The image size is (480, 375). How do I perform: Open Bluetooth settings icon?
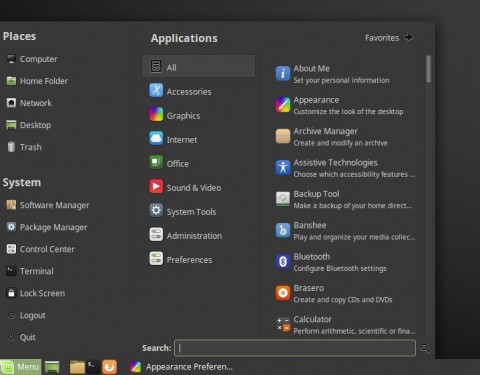pyautogui.click(x=283, y=262)
